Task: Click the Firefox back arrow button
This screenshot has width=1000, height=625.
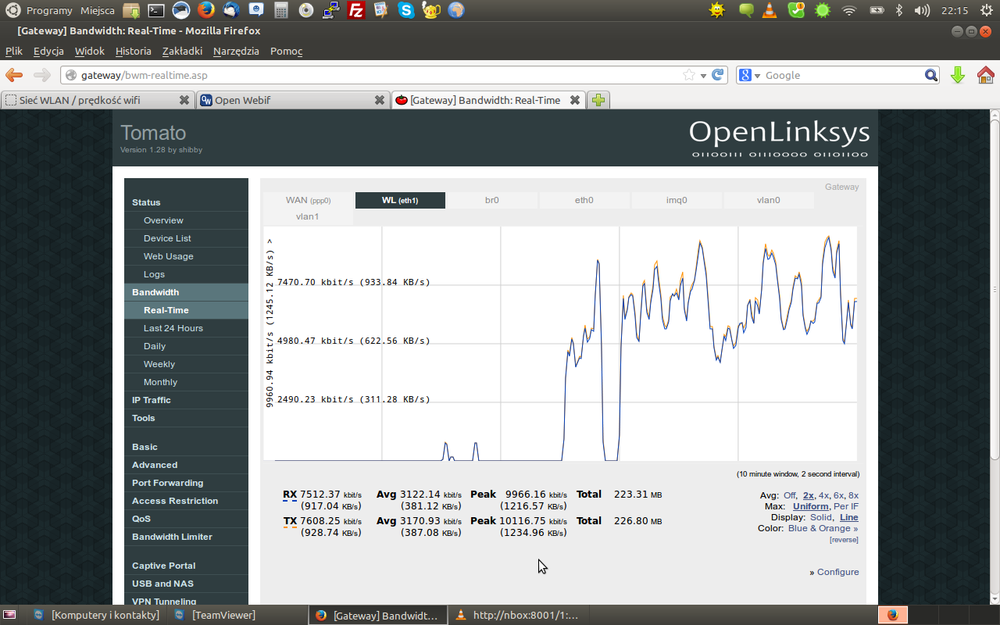Action: coord(14,75)
